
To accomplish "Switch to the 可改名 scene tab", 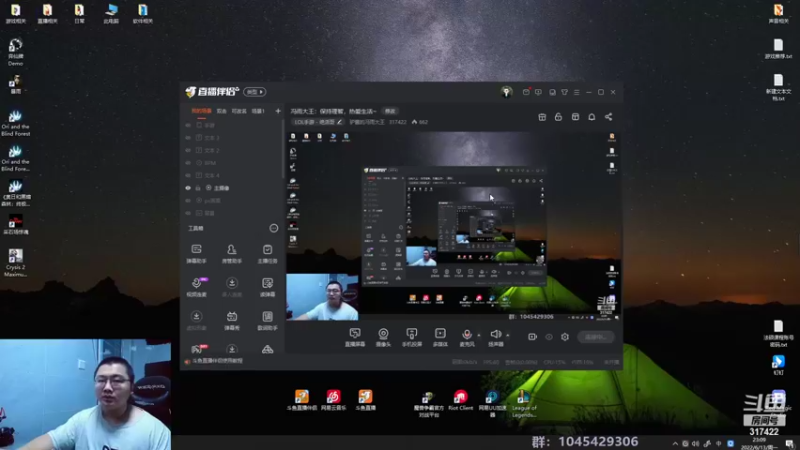I will [239, 111].
